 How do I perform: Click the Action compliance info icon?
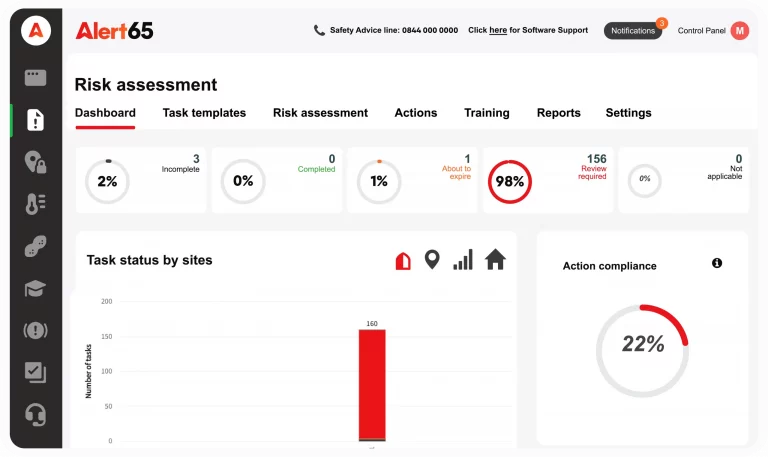[717, 263]
